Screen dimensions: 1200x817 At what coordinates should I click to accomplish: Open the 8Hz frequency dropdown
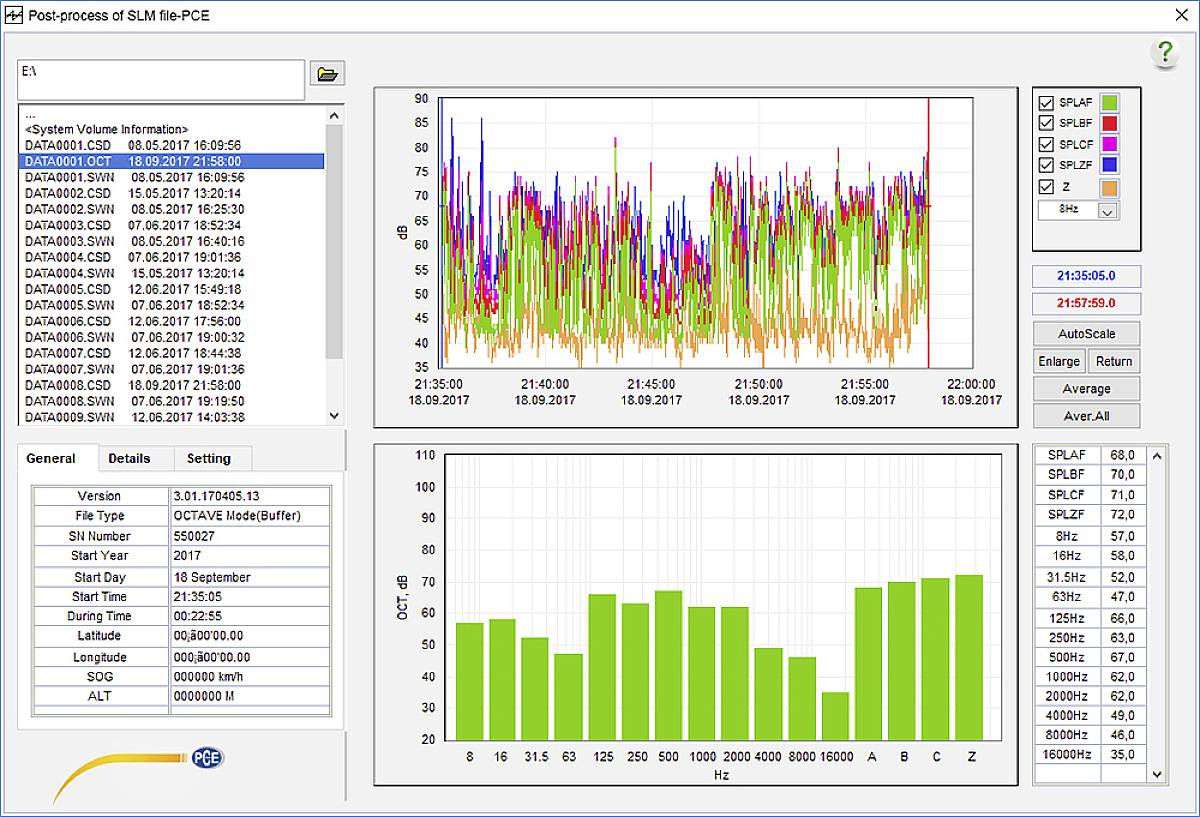point(1107,210)
